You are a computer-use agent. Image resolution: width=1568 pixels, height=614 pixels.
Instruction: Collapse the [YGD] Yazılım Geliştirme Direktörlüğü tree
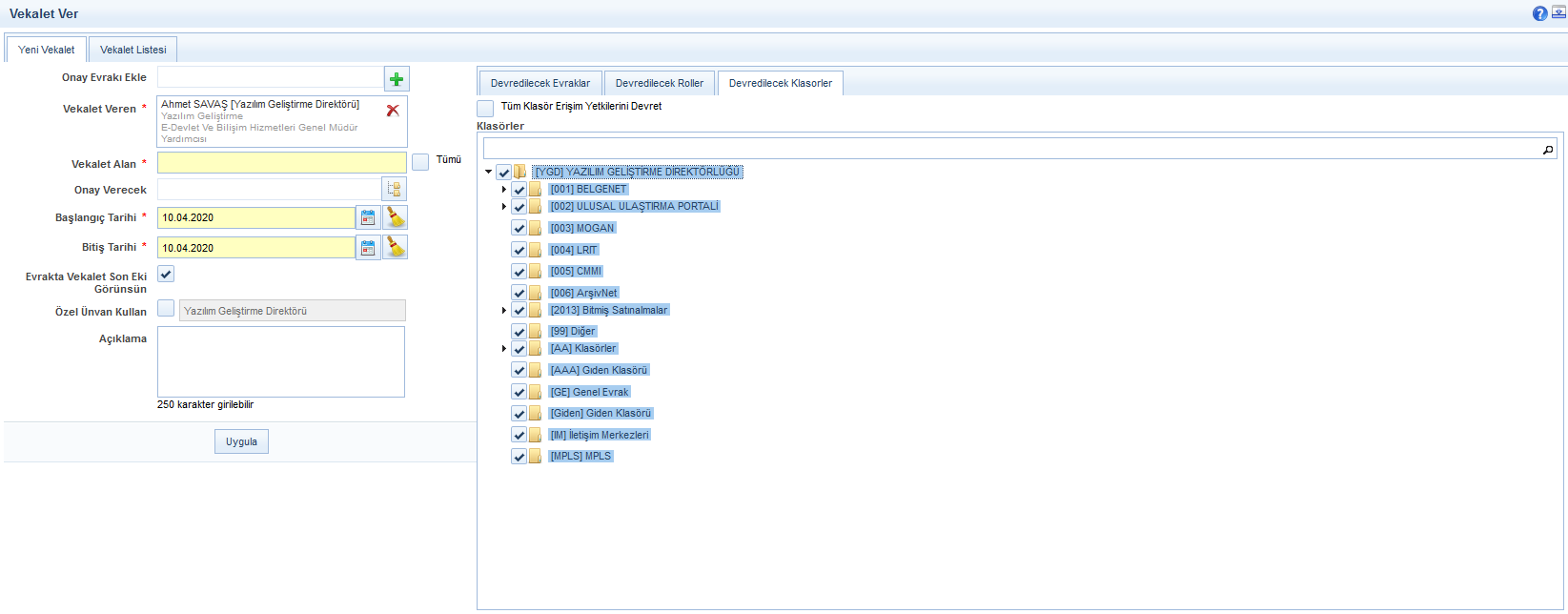489,173
